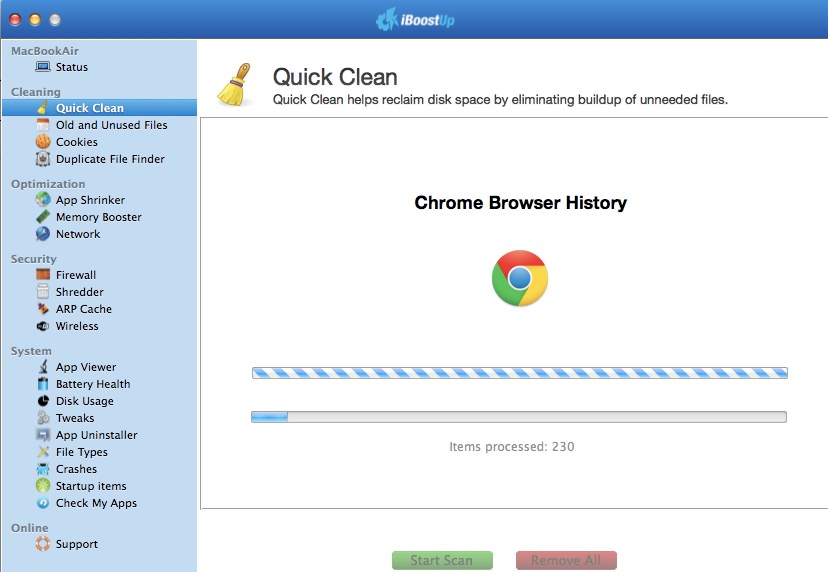This screenshot has width=828, height=572.
Task: Click the Firewall brick icon
Action: click(43, 275)
